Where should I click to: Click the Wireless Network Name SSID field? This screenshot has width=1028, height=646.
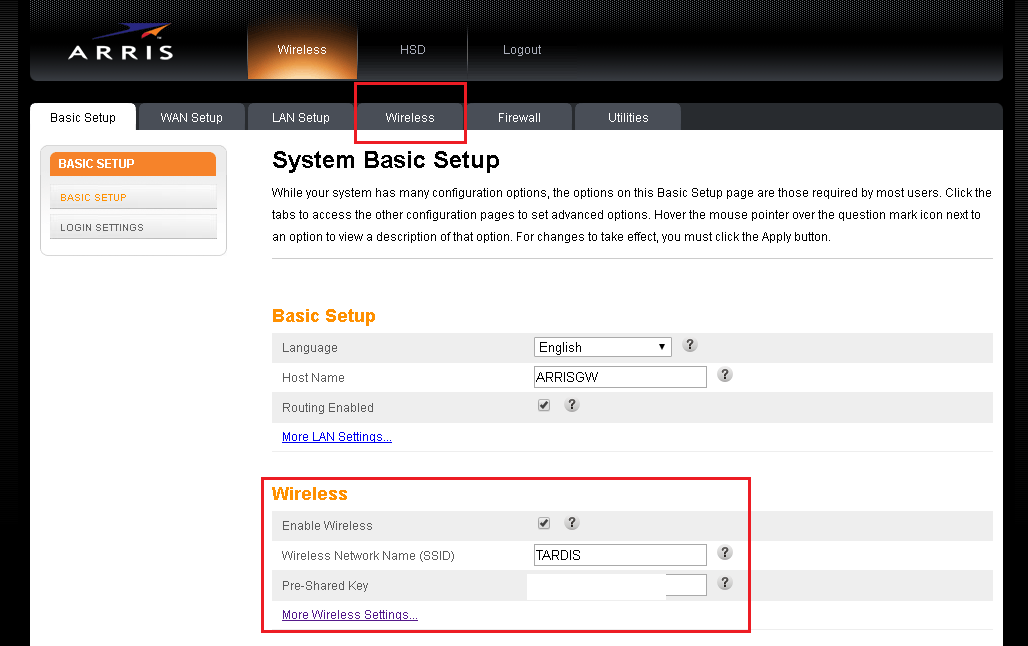(620, 555)
